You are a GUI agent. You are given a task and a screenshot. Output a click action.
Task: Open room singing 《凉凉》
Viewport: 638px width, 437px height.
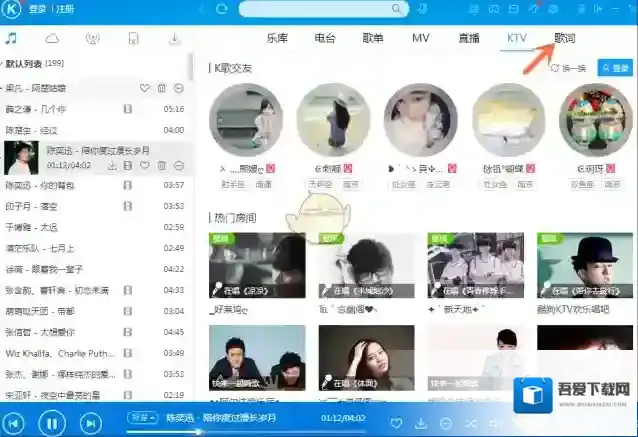tap(257, 265)
